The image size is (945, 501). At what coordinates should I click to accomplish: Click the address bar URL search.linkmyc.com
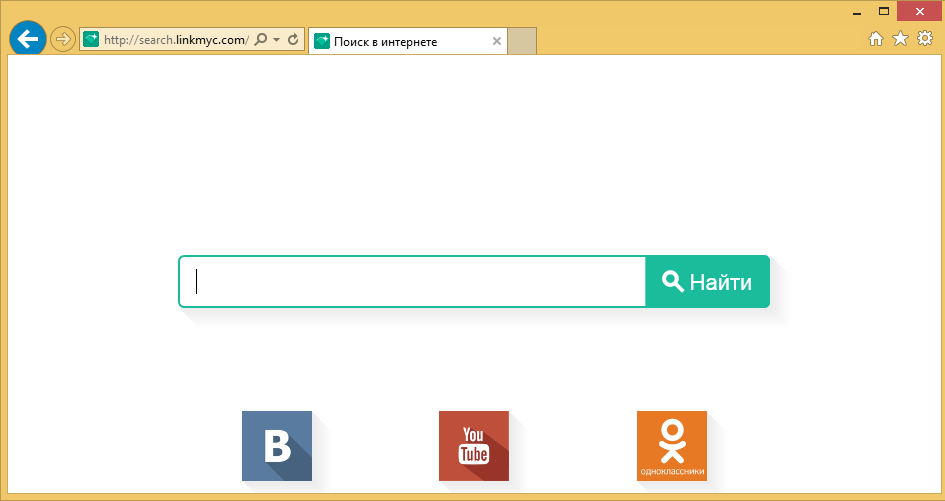coord(176,40)
